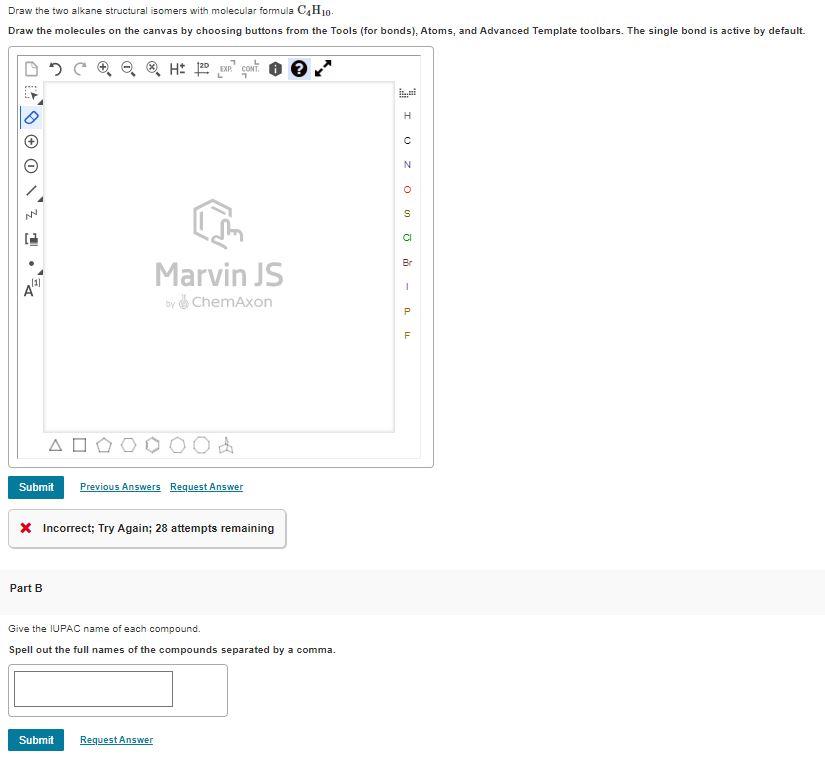825x760 pixels.
Task: Submit the Part A drawing
Action: (36, 487)
